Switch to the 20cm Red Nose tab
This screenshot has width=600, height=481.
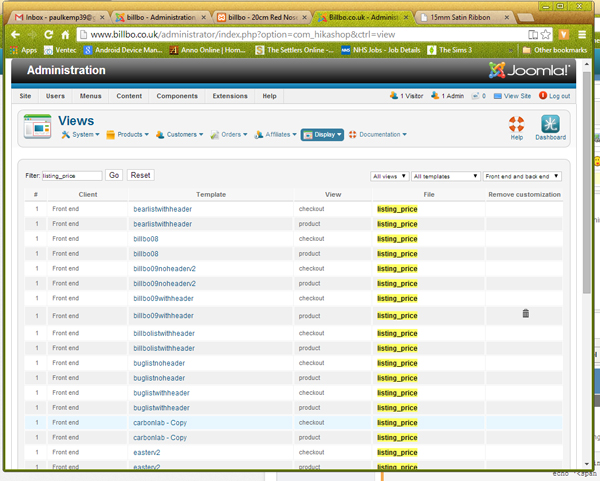[x=262, y=18]
